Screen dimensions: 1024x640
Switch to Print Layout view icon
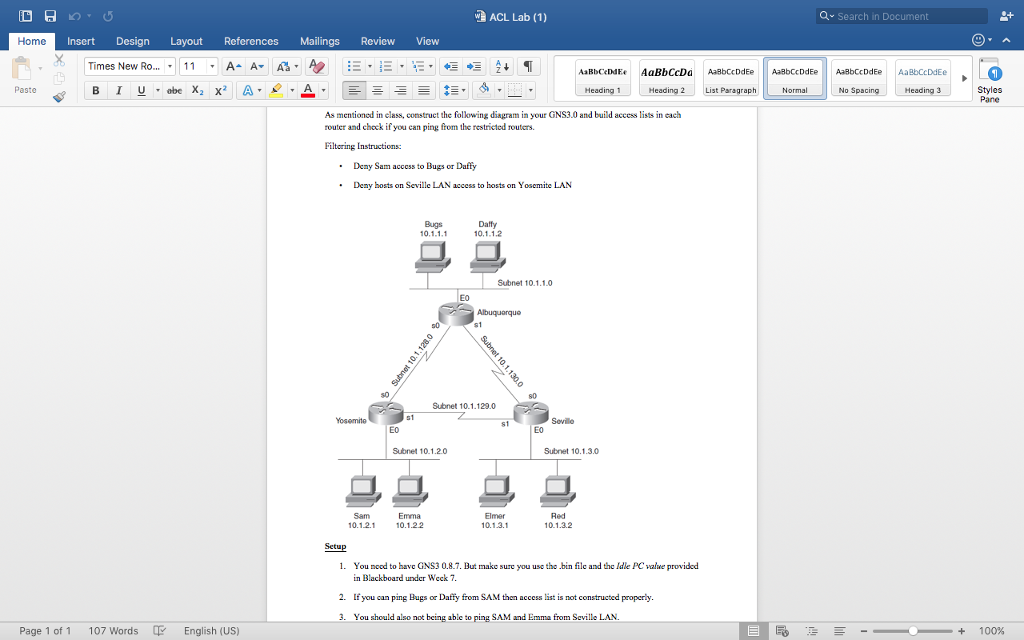(753, 631)
